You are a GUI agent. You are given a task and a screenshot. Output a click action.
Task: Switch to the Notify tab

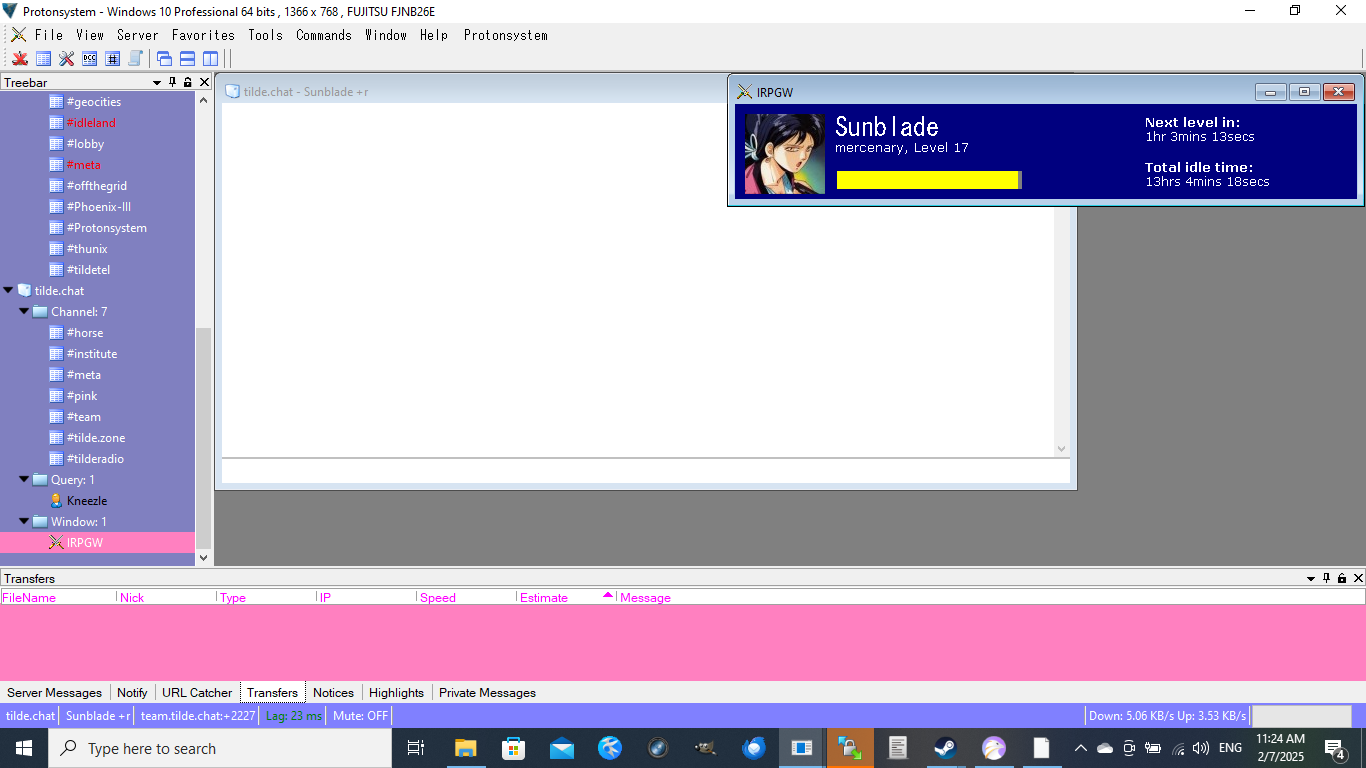(x=132, y=692)
